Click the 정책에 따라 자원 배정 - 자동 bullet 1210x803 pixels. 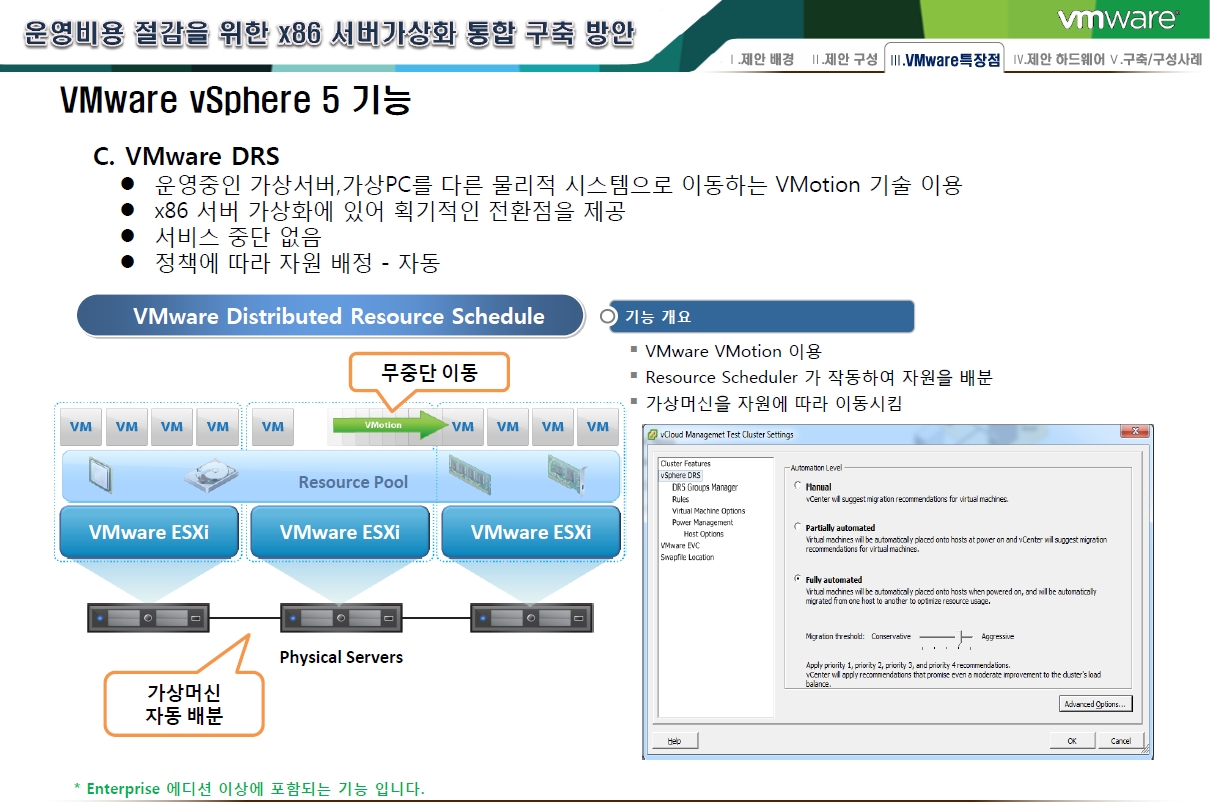(x=298, y=263)
